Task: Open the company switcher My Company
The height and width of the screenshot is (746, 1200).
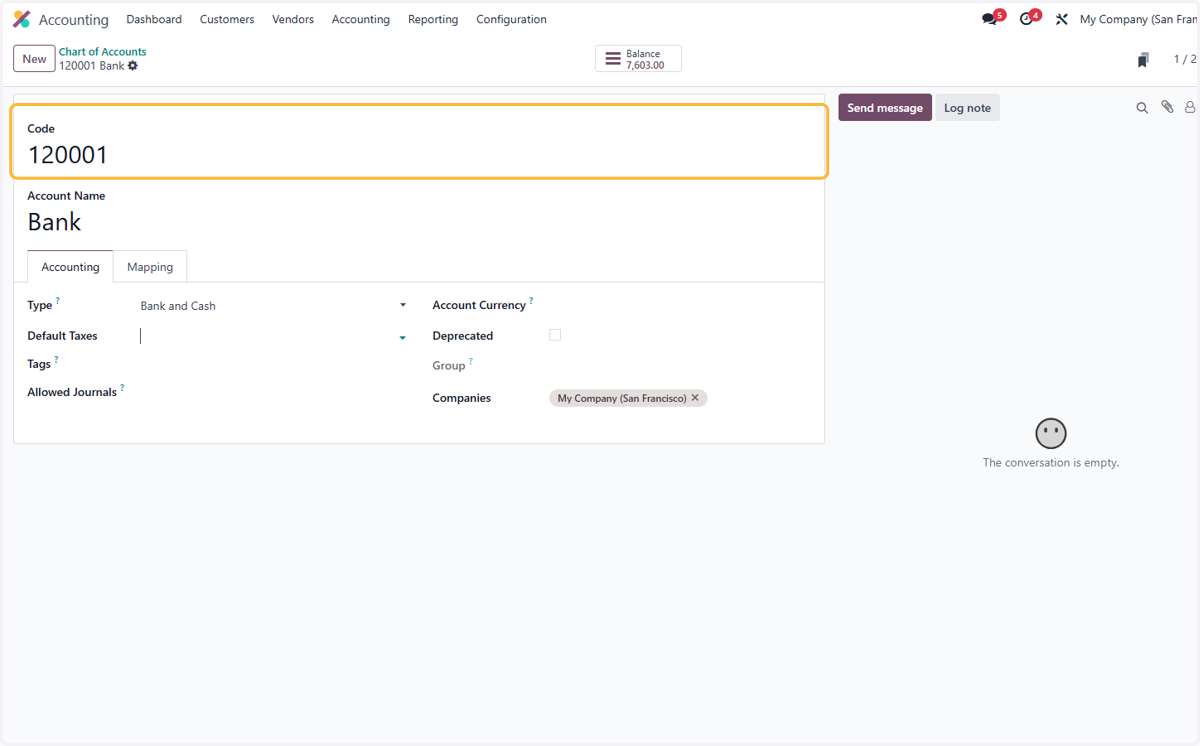Action: click(x=1138, y=19)
